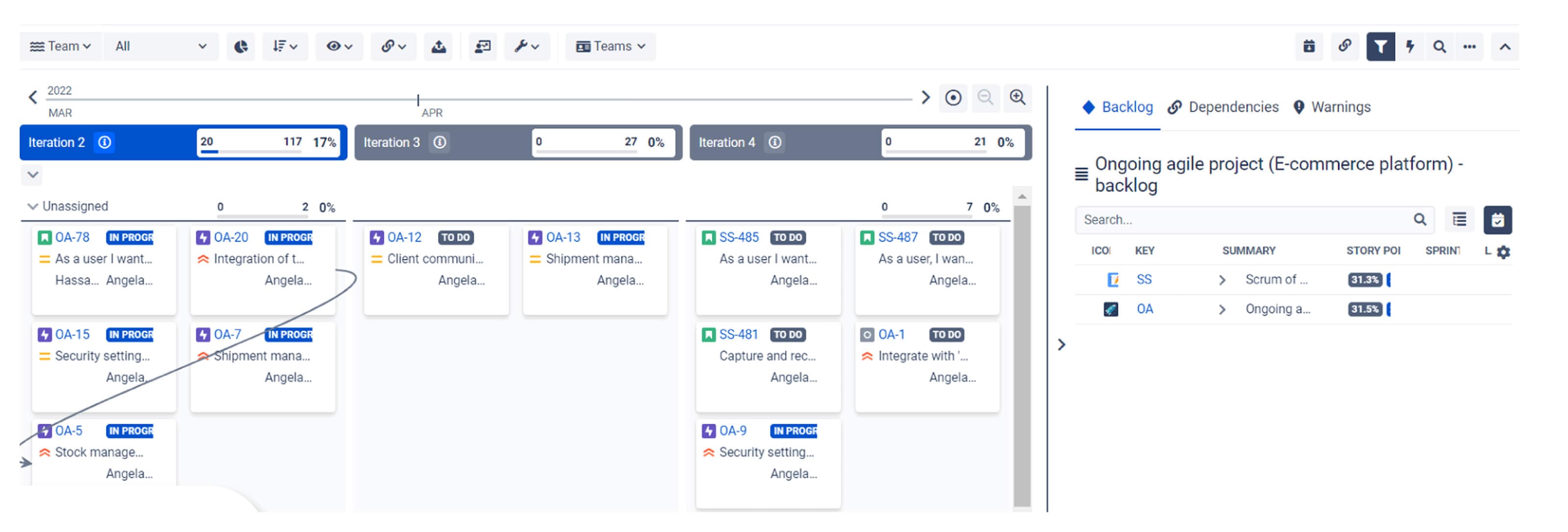The image size is (1568, 532).
Task: Open issue OA-78 link
Action: 72,238
